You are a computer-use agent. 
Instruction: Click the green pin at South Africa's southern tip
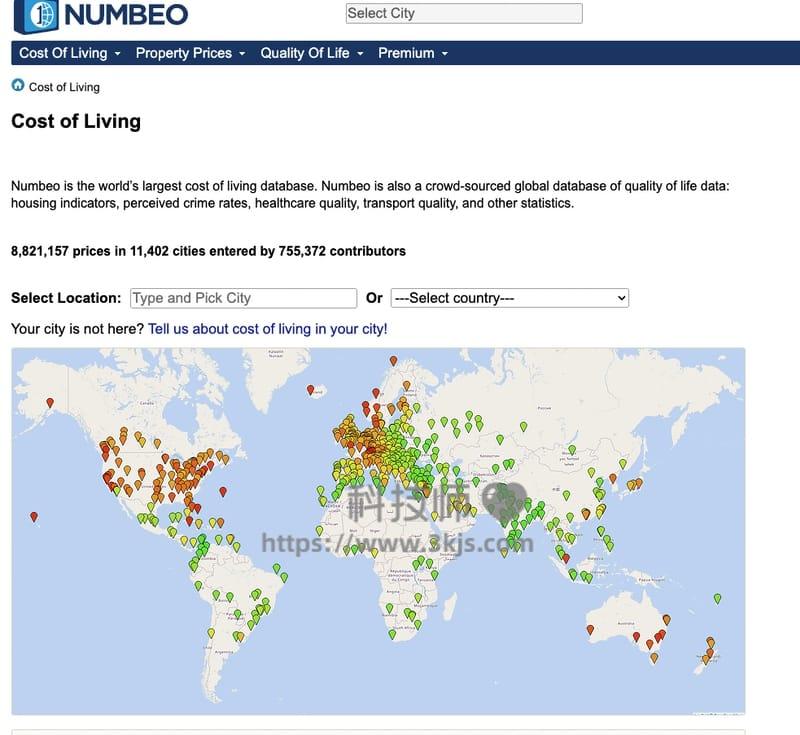click(x=392, y=635)
